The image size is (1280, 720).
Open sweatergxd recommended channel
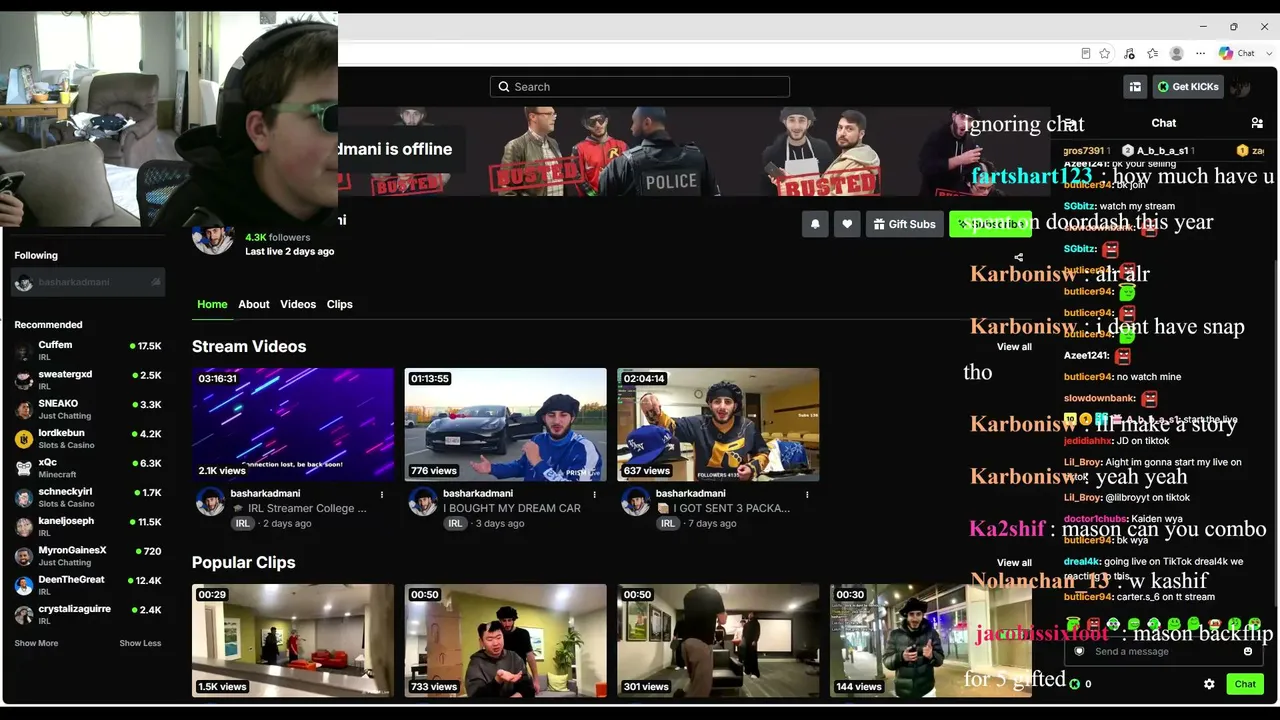tap(88, 380)
